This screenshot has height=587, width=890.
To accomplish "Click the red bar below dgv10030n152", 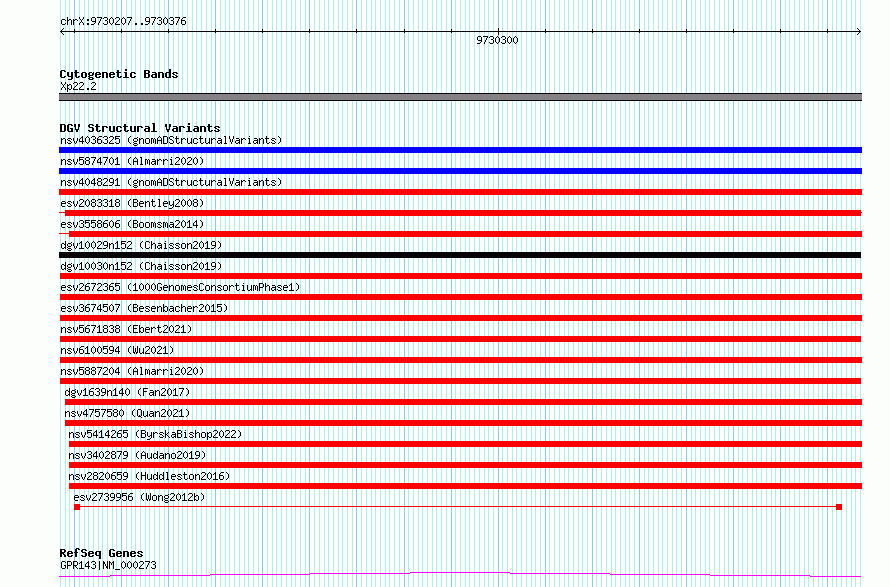I will 460,276.
